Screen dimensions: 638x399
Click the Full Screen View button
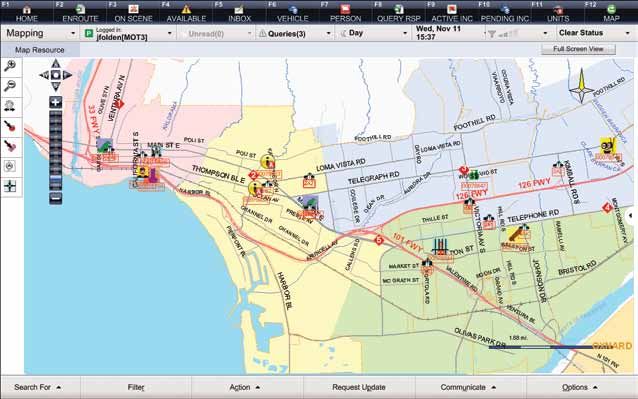[578, 49]
